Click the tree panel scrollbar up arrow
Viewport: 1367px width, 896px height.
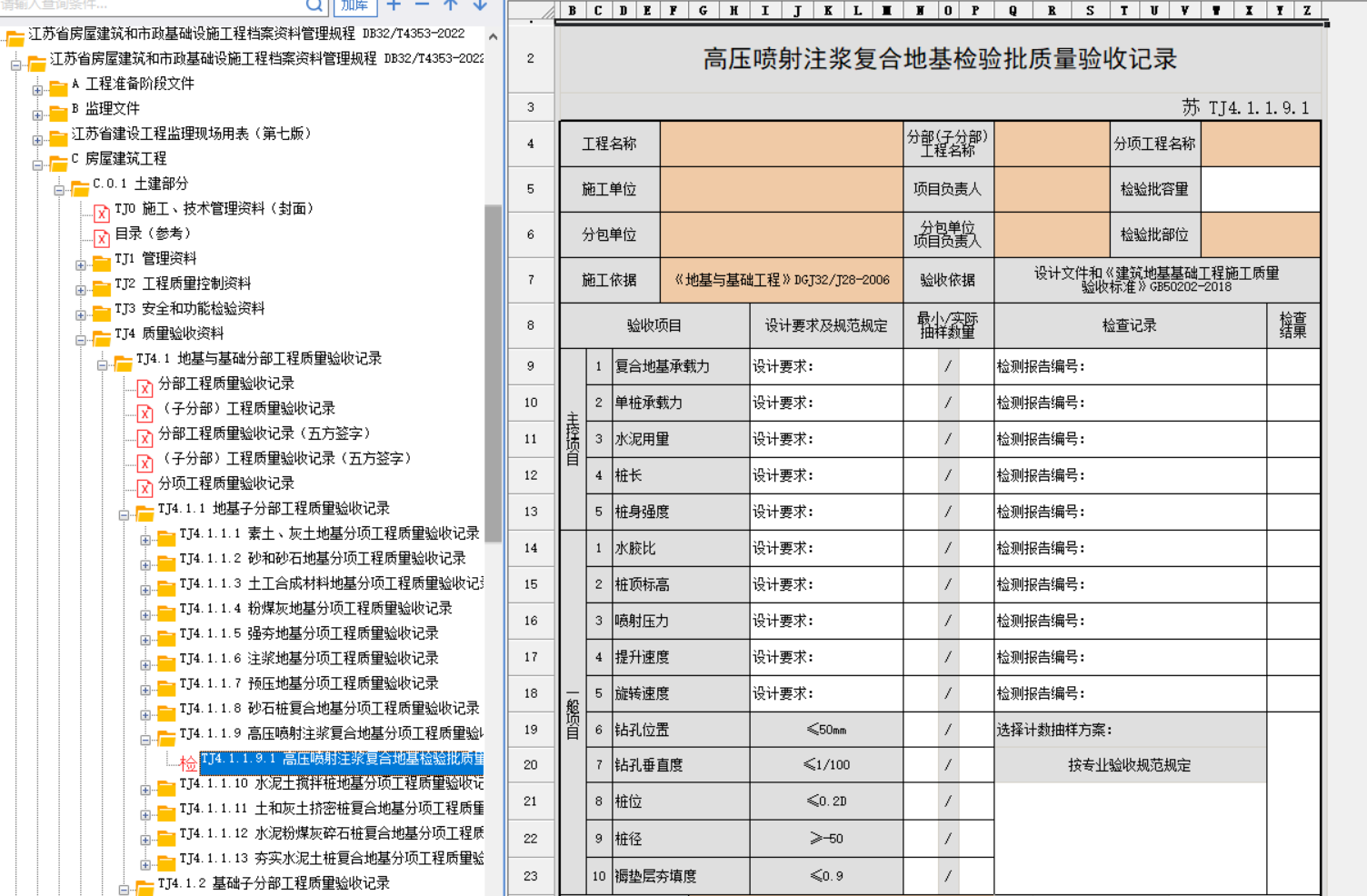click(x=493, y=37)
